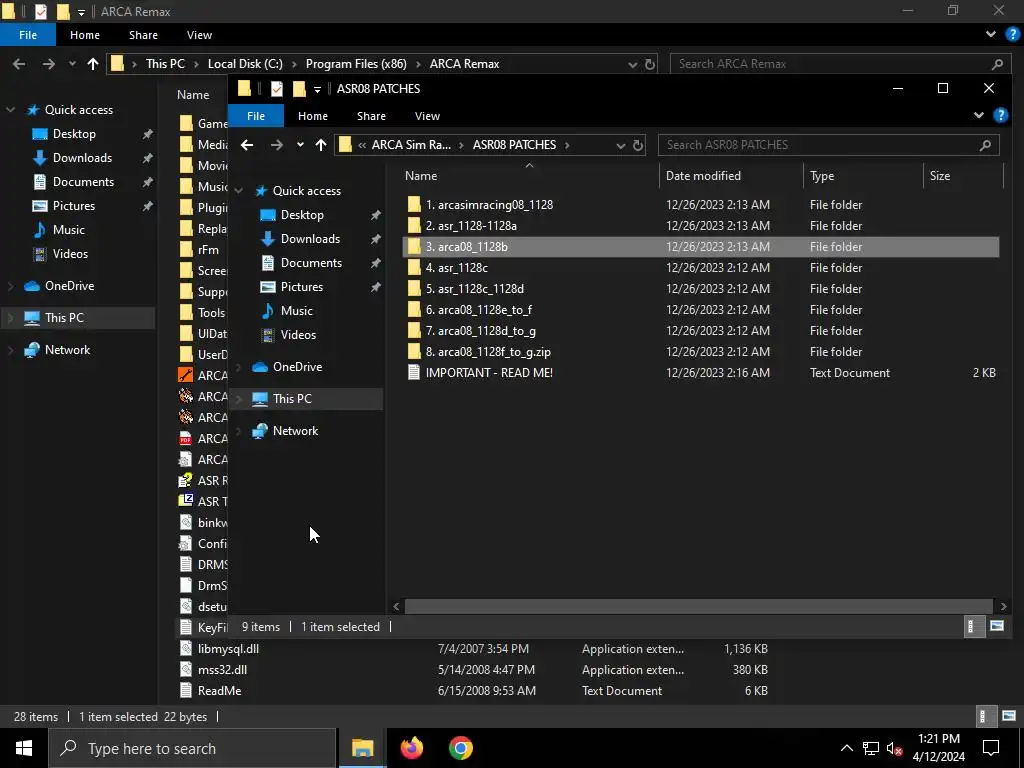
Task: Open View tab in ASR08 PATCHES window
Action: click(x=427, y=116)
